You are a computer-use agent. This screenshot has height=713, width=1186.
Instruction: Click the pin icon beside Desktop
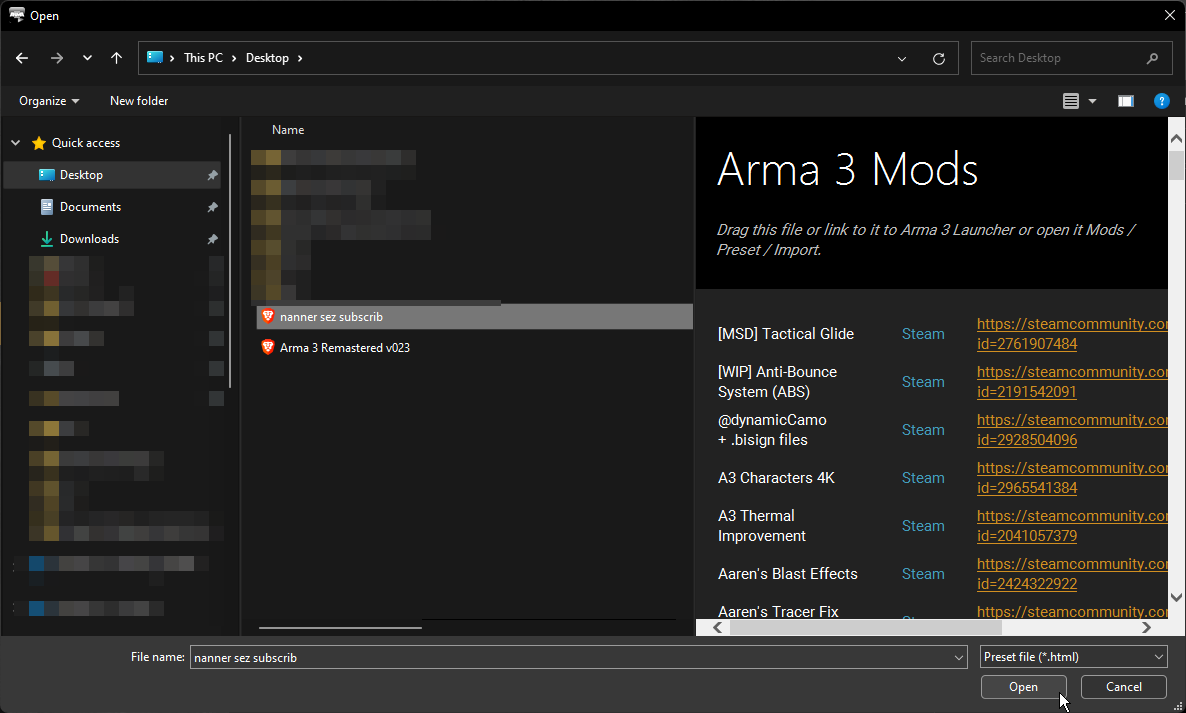pyautogui.click(x=213, y=175)
